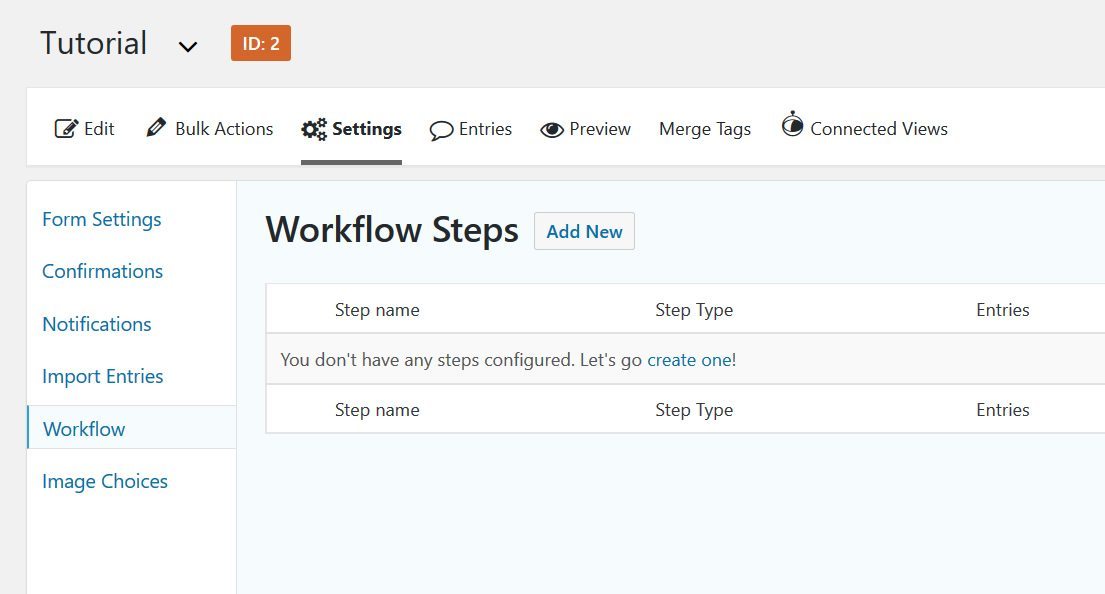Image resolution: width=1105 pixels, height=594 pixels.
Task: Open the Image Choices settings page
Action: pyautogui.click(x=104, y=481)
